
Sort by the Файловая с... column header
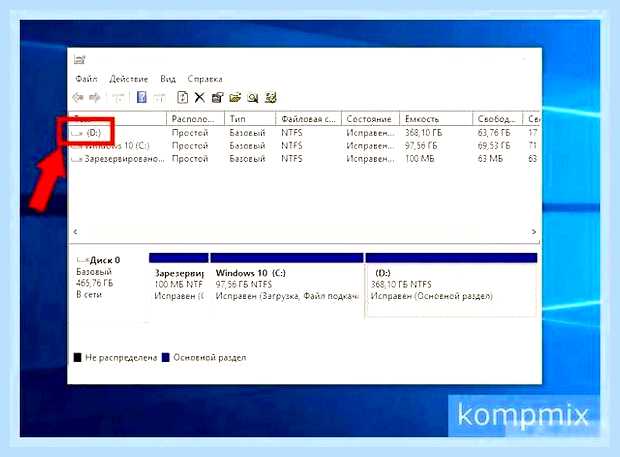point(308,119)
